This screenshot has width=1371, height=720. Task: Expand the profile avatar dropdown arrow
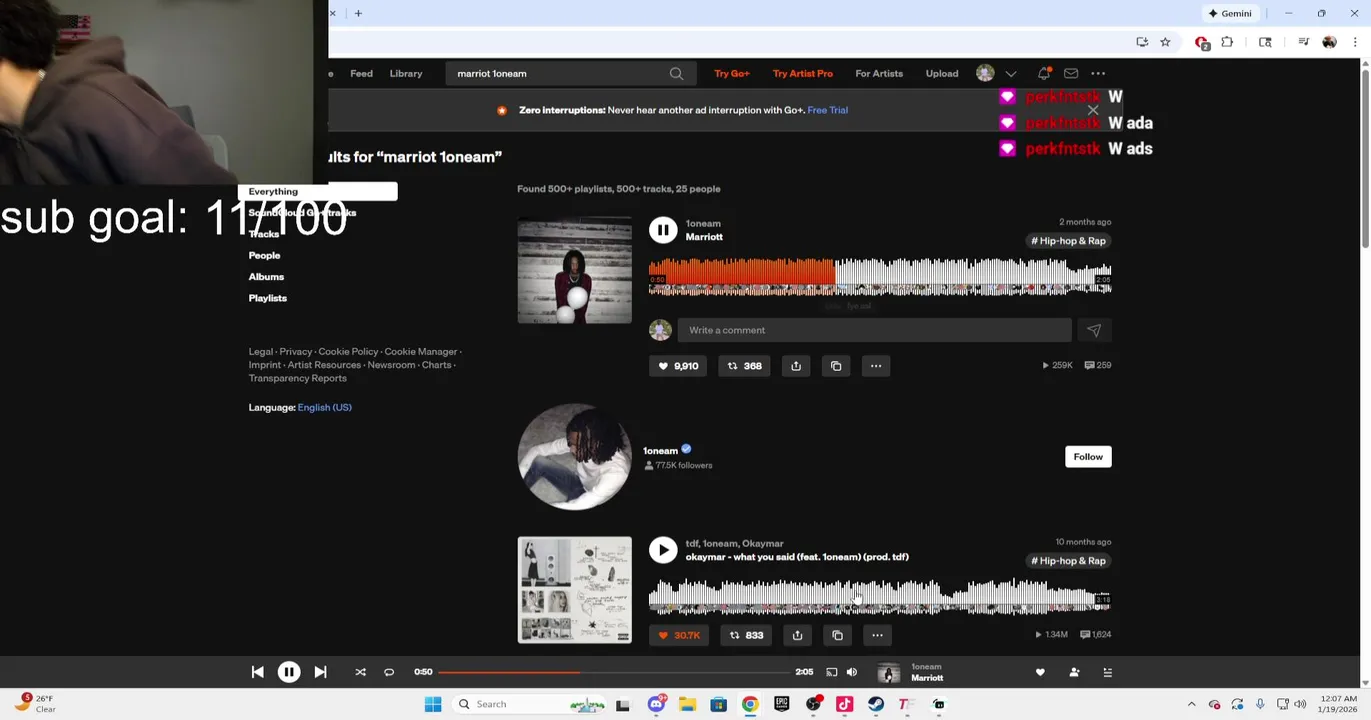pyautogui.click(x=1011, y=73)
